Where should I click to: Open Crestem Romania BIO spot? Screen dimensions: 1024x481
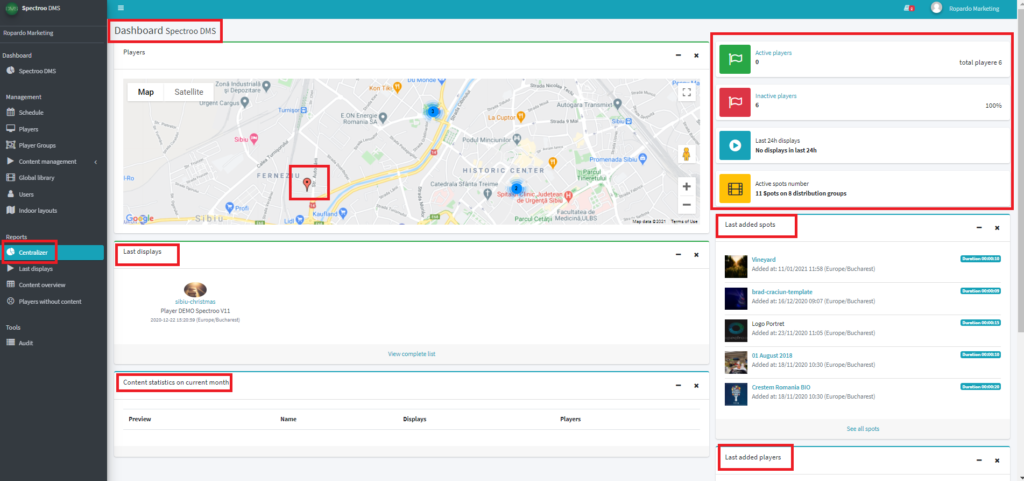pos(780,387)
